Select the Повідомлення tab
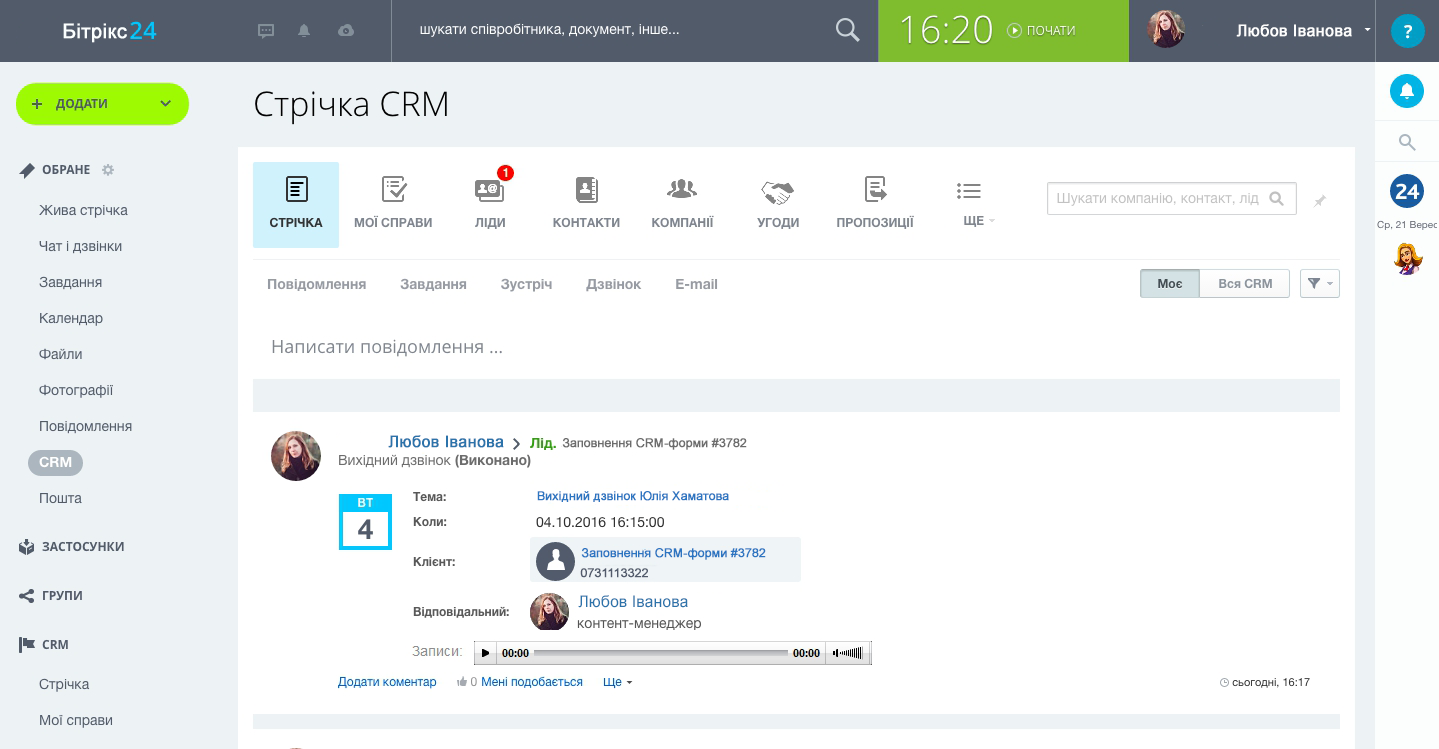The image size is (1439, 749). tap(316, 284)
